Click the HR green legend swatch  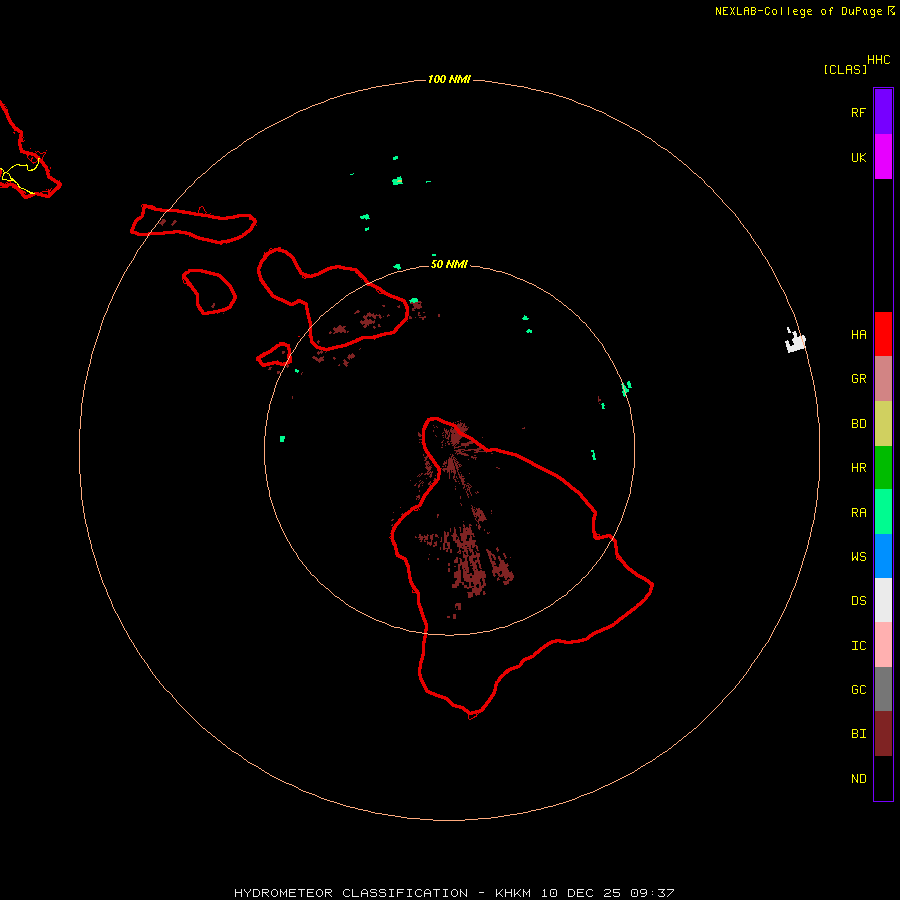coord(883,468)
